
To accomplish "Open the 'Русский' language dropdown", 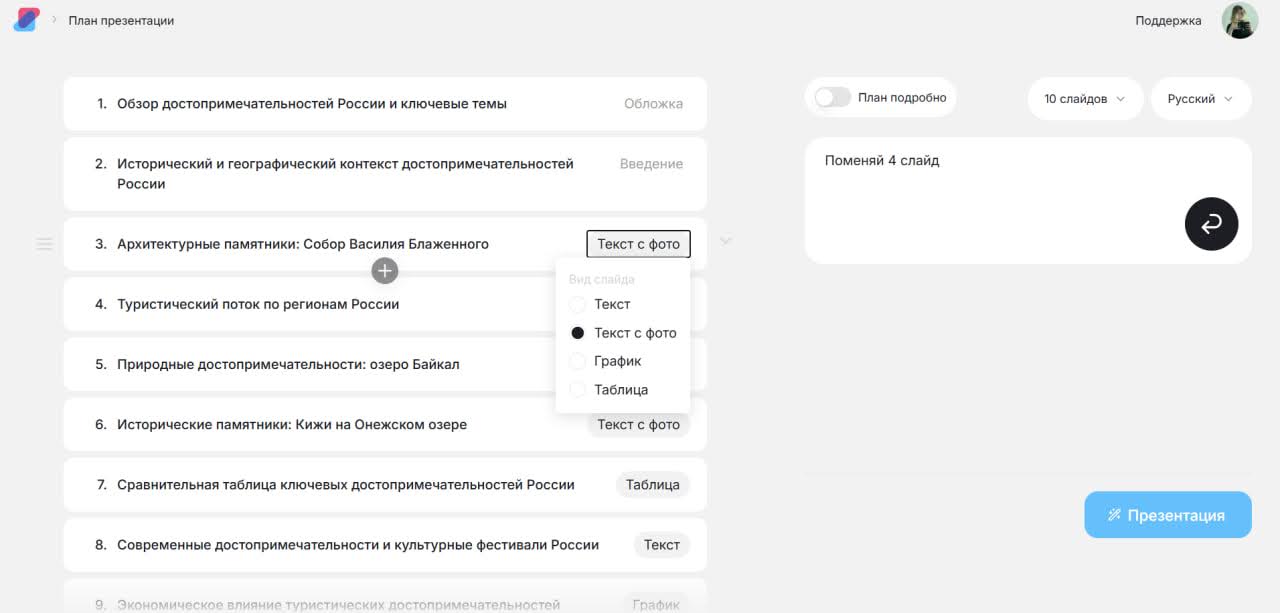I will 1201,99.
